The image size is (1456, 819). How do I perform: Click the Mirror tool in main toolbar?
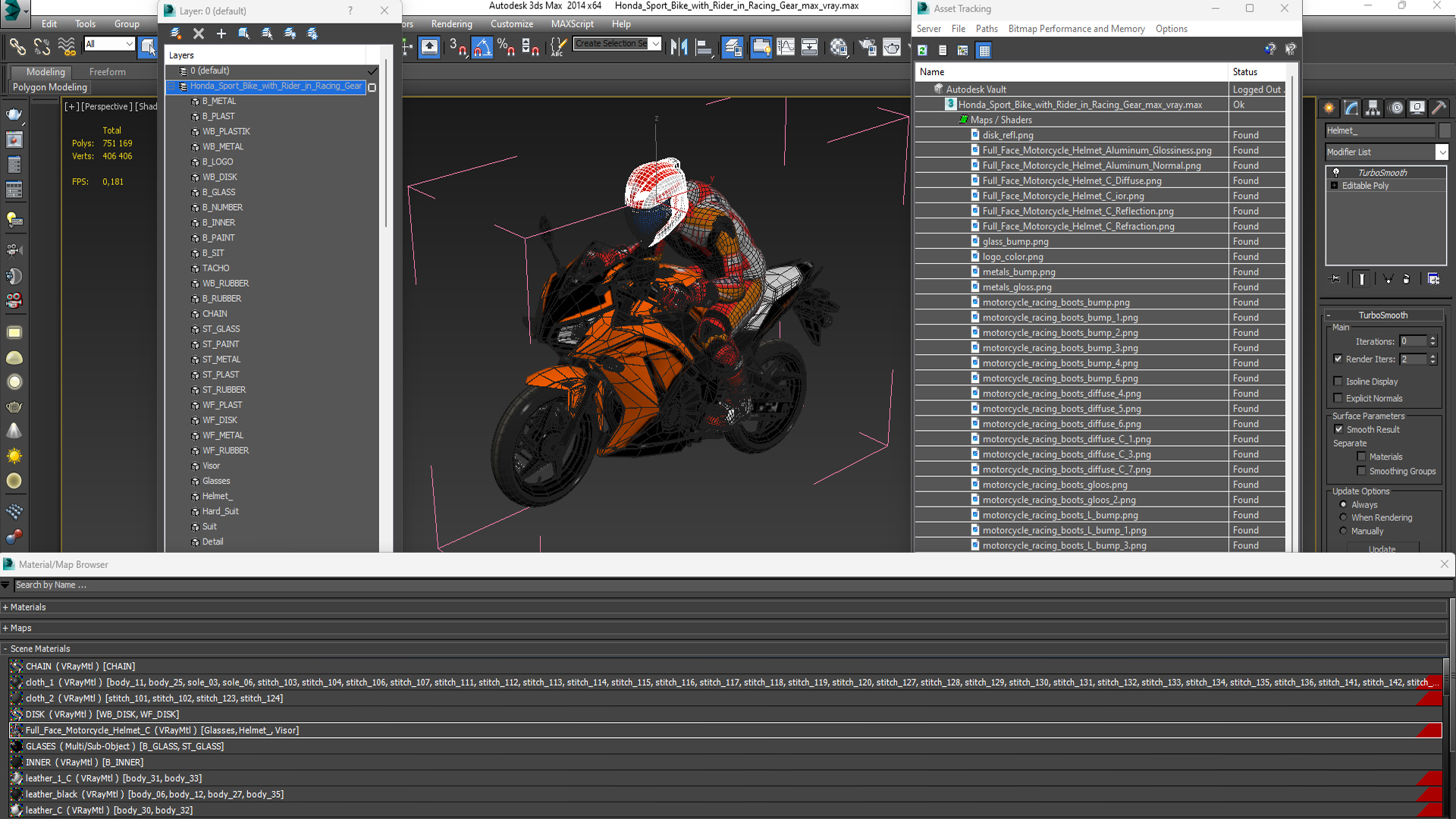coord(679,48)
